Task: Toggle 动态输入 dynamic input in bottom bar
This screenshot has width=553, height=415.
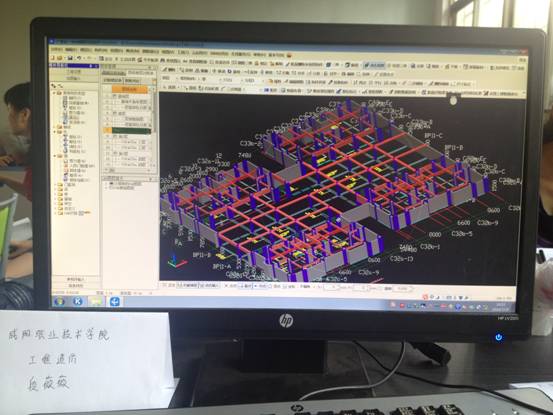Action: click(x=209, y=285)
